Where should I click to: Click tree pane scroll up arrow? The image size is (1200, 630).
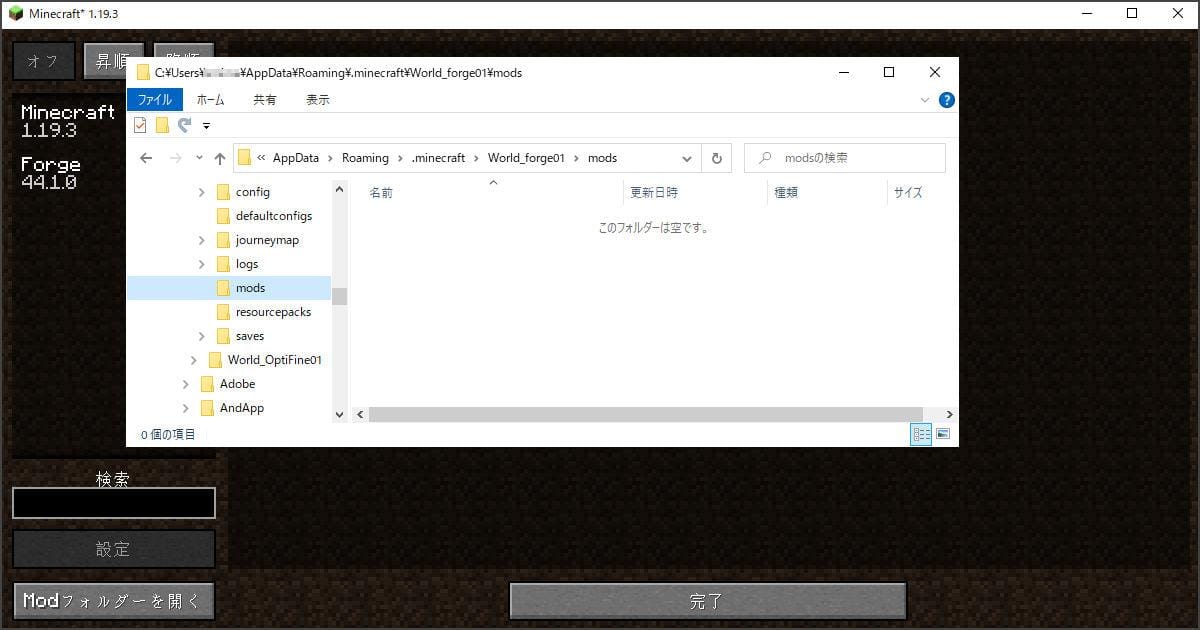click(339, 189)
